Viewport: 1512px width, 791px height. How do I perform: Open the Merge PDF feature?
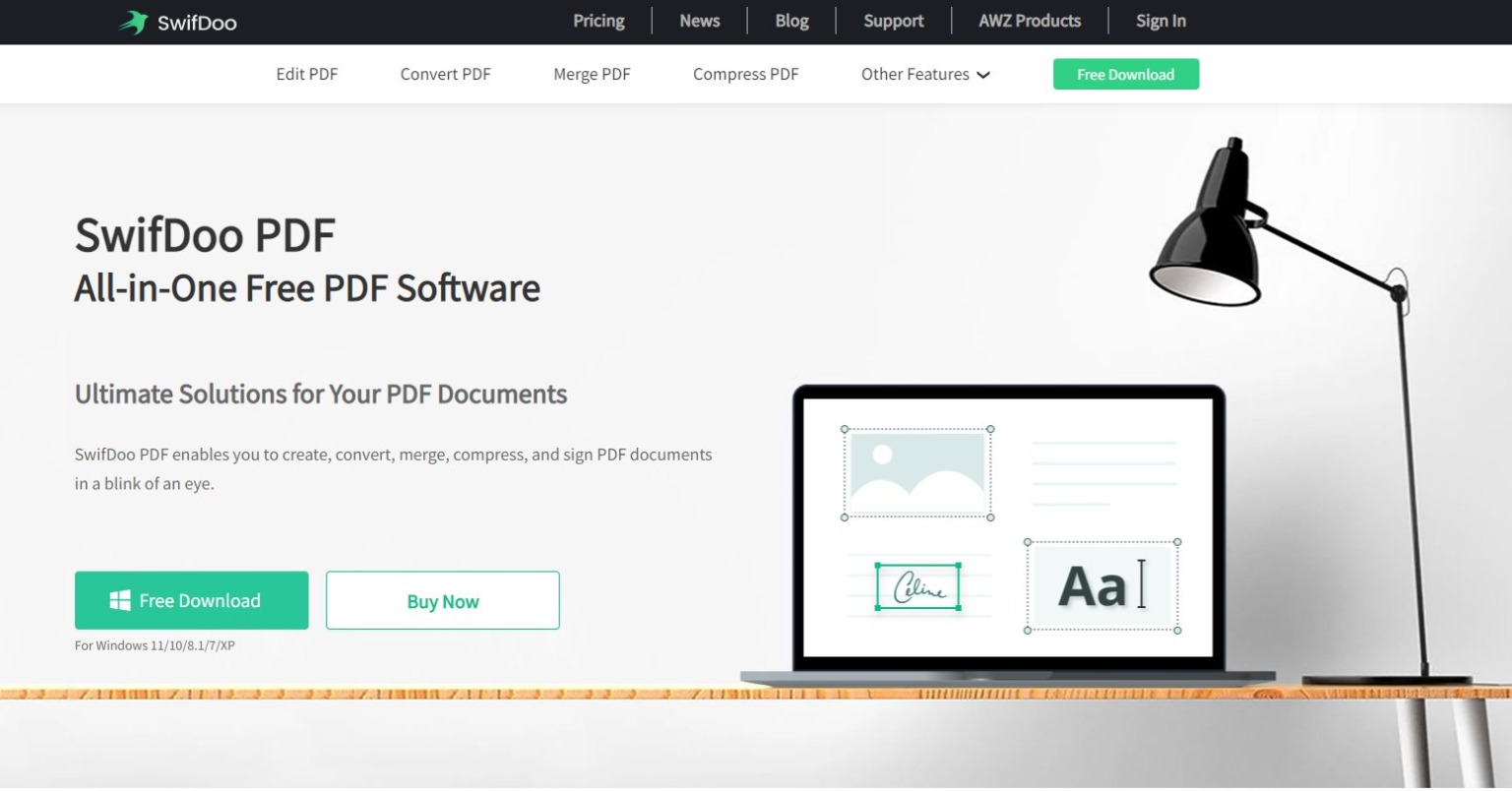tap(592, 74)
